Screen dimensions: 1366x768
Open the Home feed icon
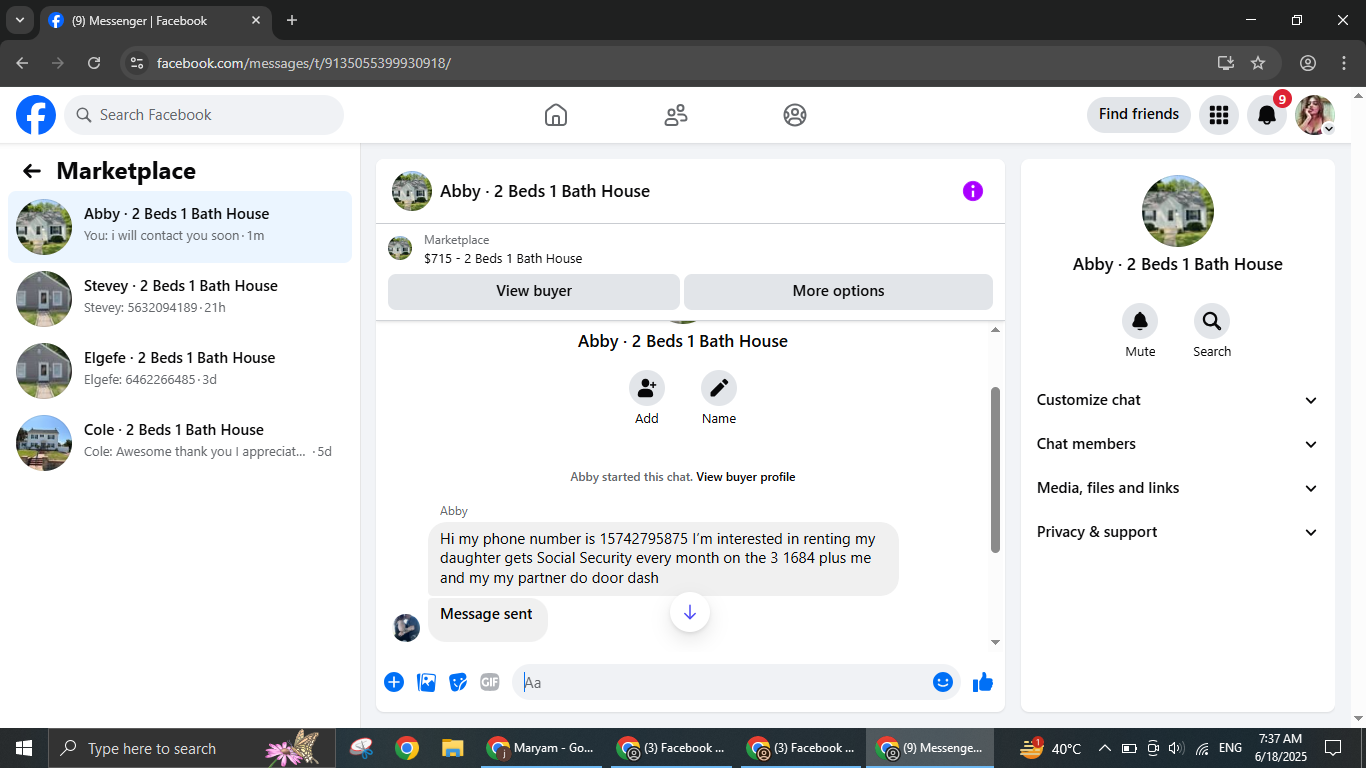[556, 115]
